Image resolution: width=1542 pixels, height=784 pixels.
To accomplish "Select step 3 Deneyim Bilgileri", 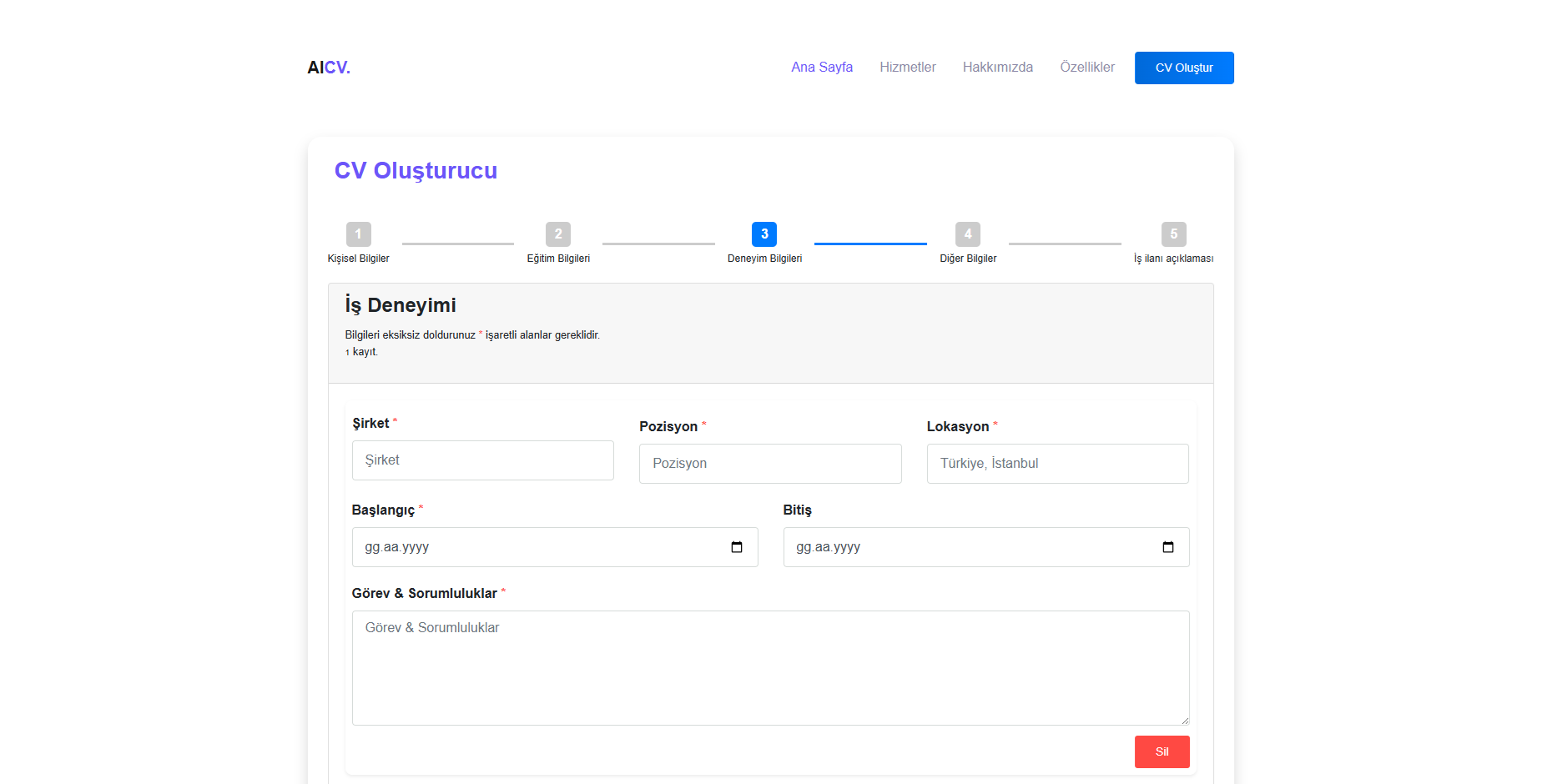I will (x=763, y=234).
